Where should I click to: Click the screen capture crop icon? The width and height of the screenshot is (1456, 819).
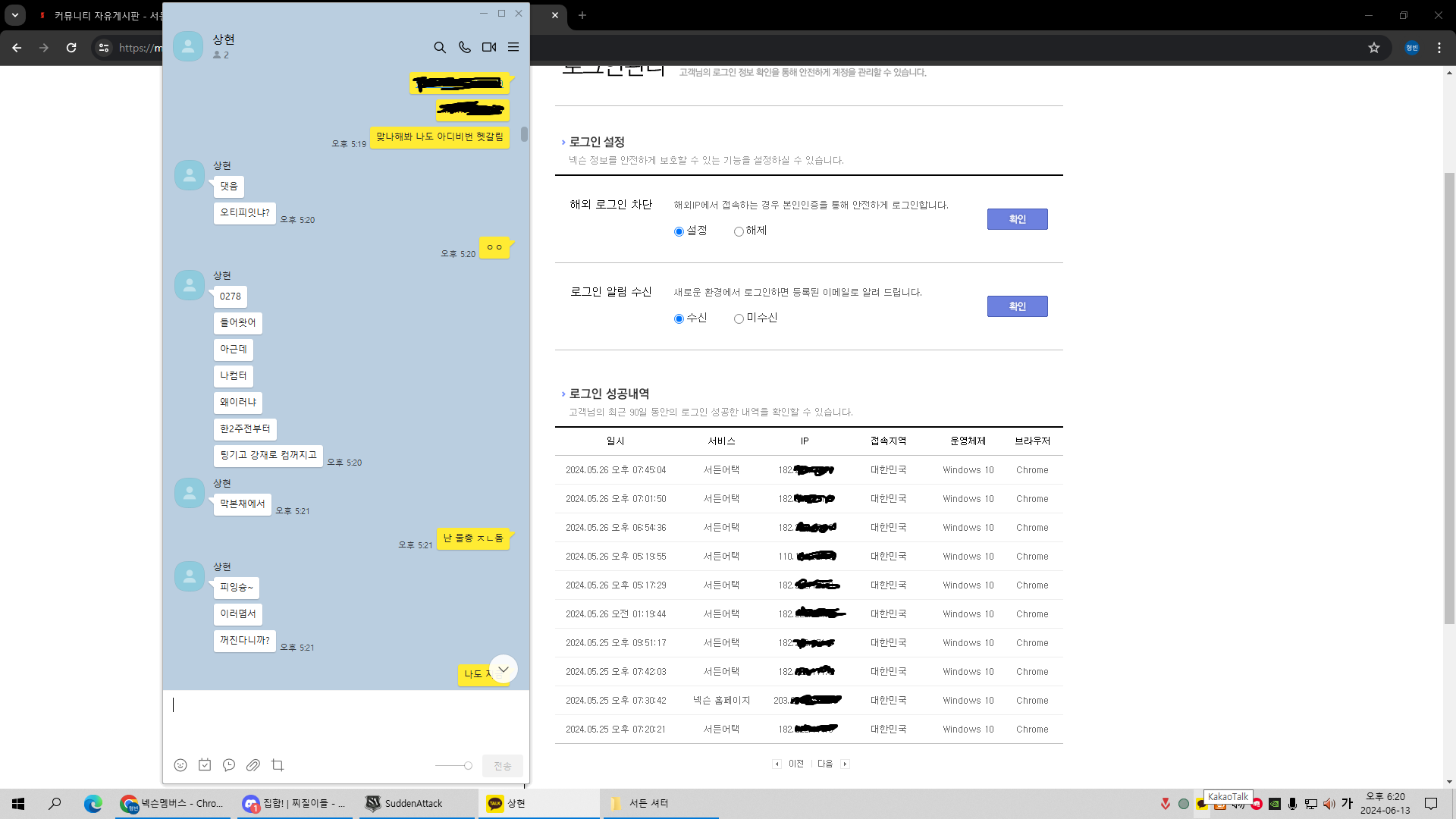(278, 765)
